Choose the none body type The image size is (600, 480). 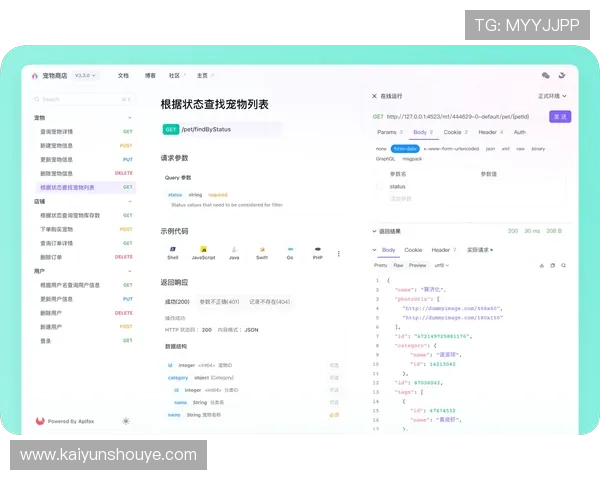pos(381,149)
